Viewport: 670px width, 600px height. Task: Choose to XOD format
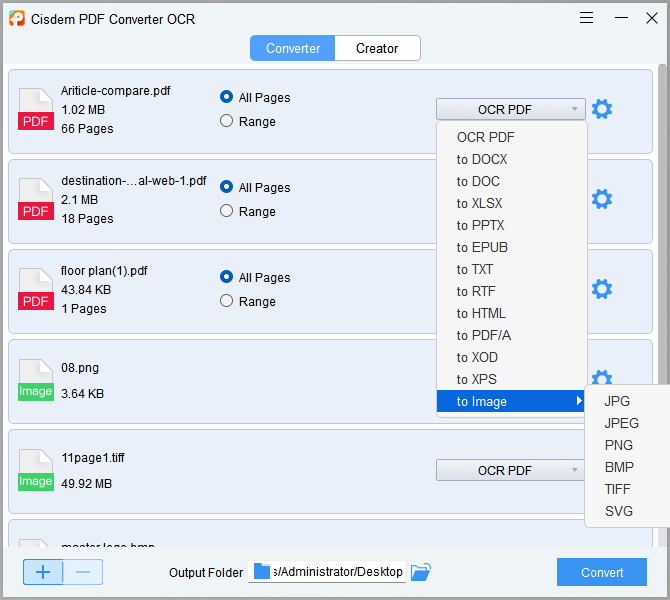511,357
